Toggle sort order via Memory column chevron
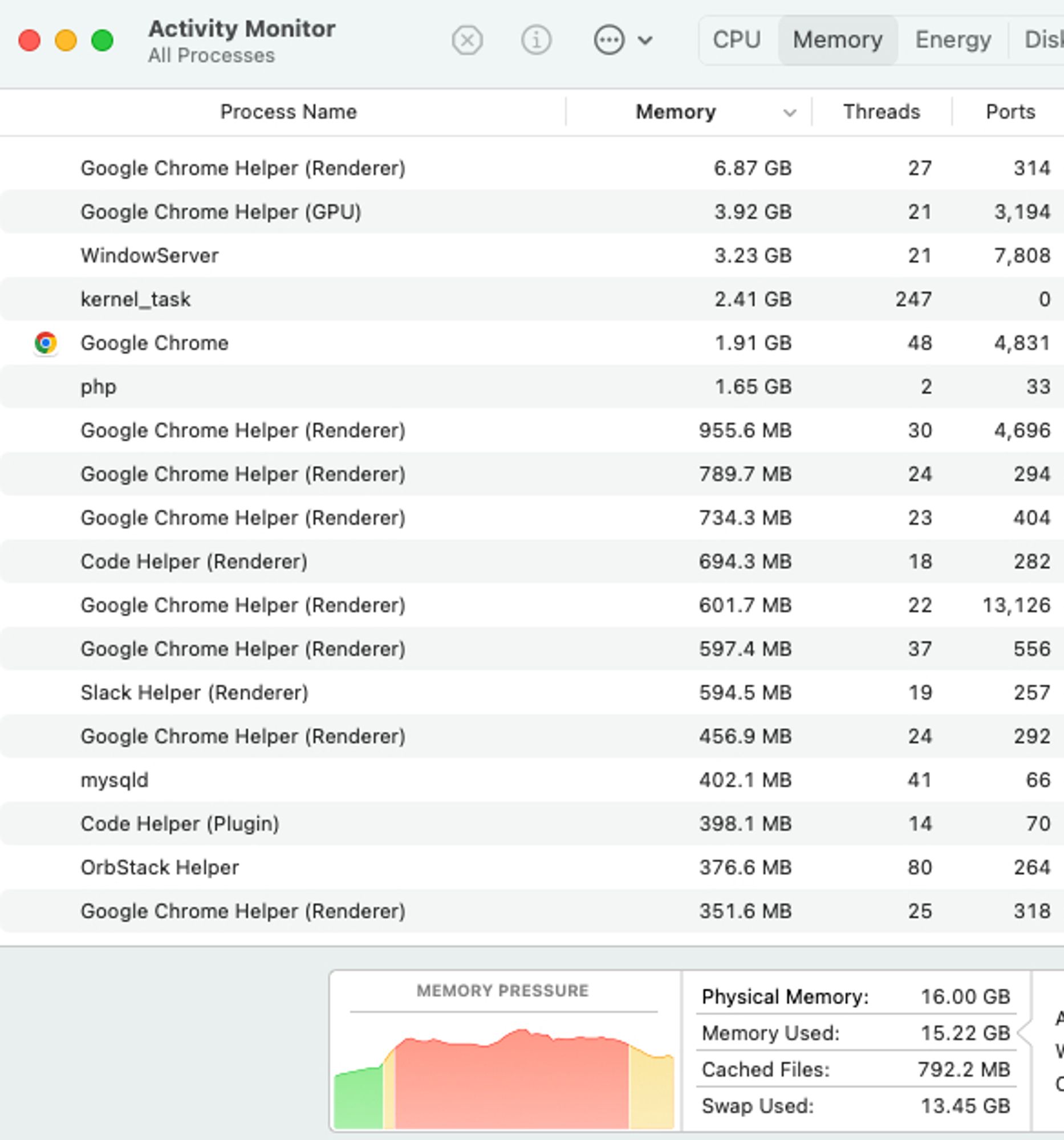 pos(790,113)
